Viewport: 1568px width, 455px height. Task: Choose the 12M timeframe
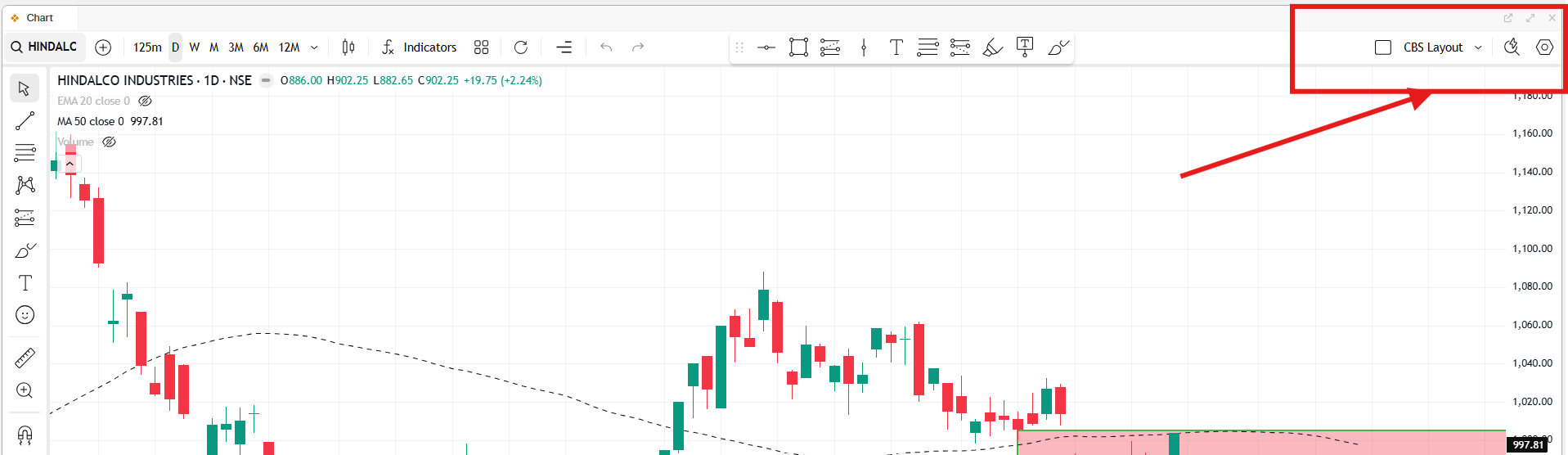pos(289,47)
